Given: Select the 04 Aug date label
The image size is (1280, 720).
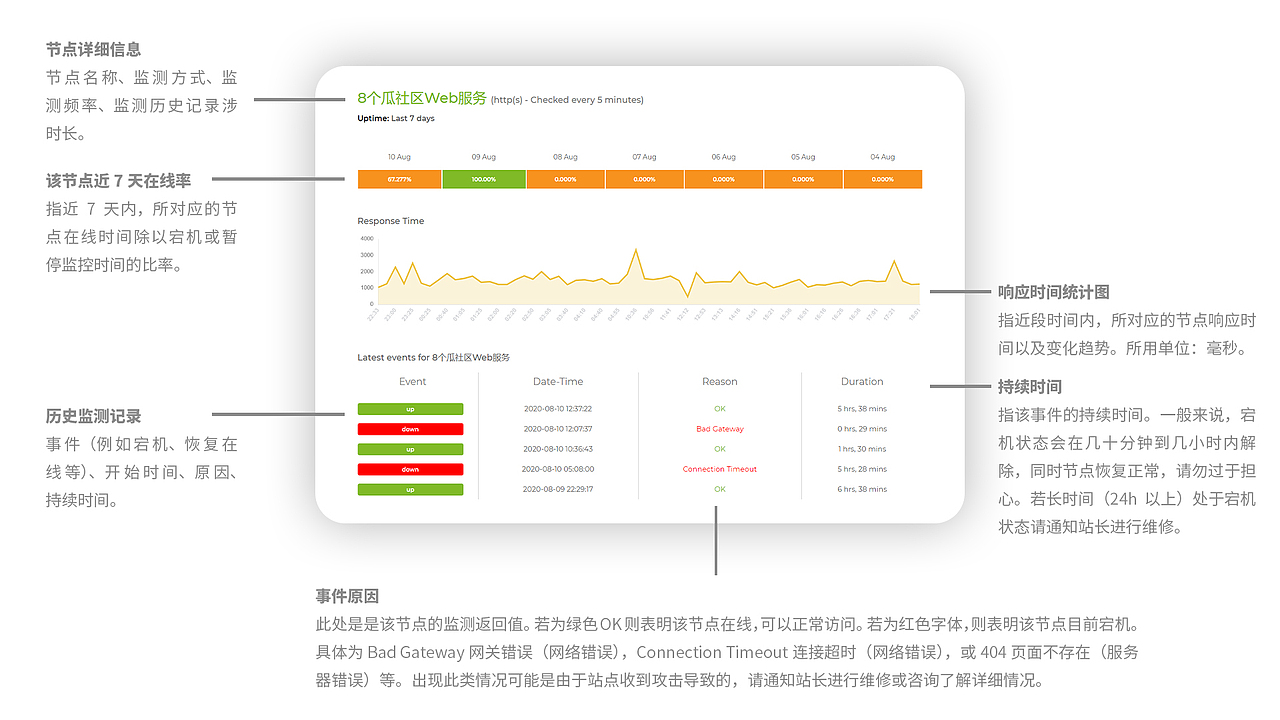Looking at the screenshot, I should [x=882, y=157].
